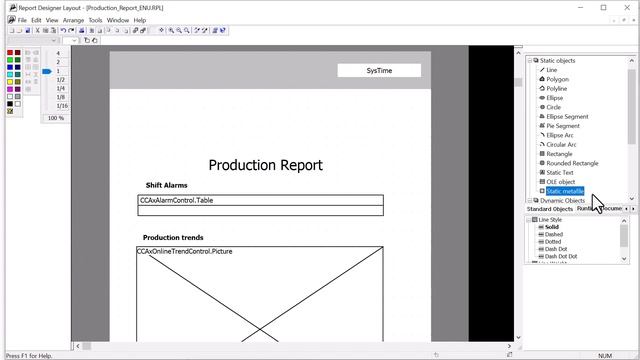Image resolution: width=640 pixels, height=360 pixels.
Task: Click the Paste icon in toolbar
Action: point(53,31)
